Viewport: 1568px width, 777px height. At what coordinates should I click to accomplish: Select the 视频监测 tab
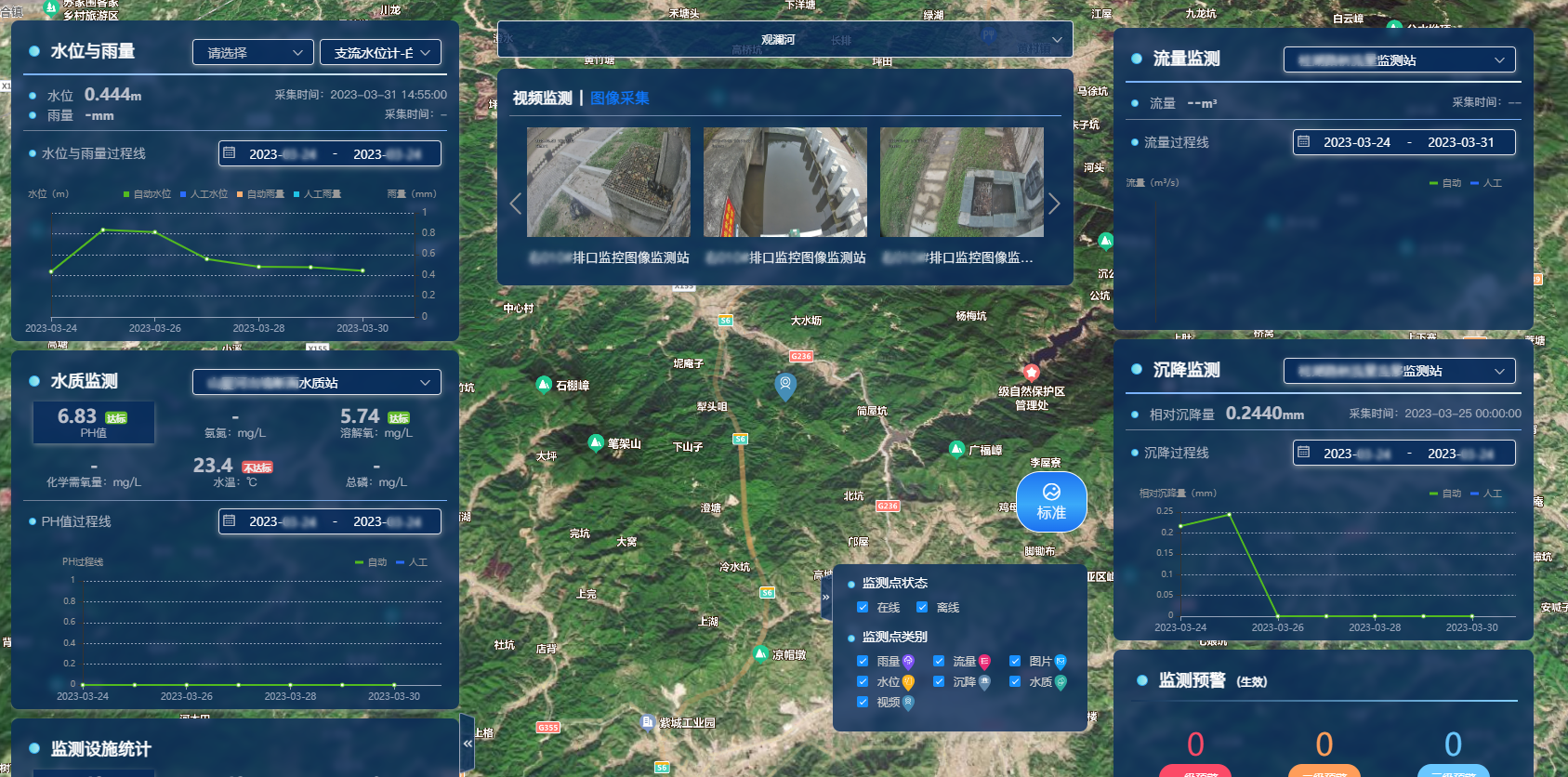pos(542,99)
